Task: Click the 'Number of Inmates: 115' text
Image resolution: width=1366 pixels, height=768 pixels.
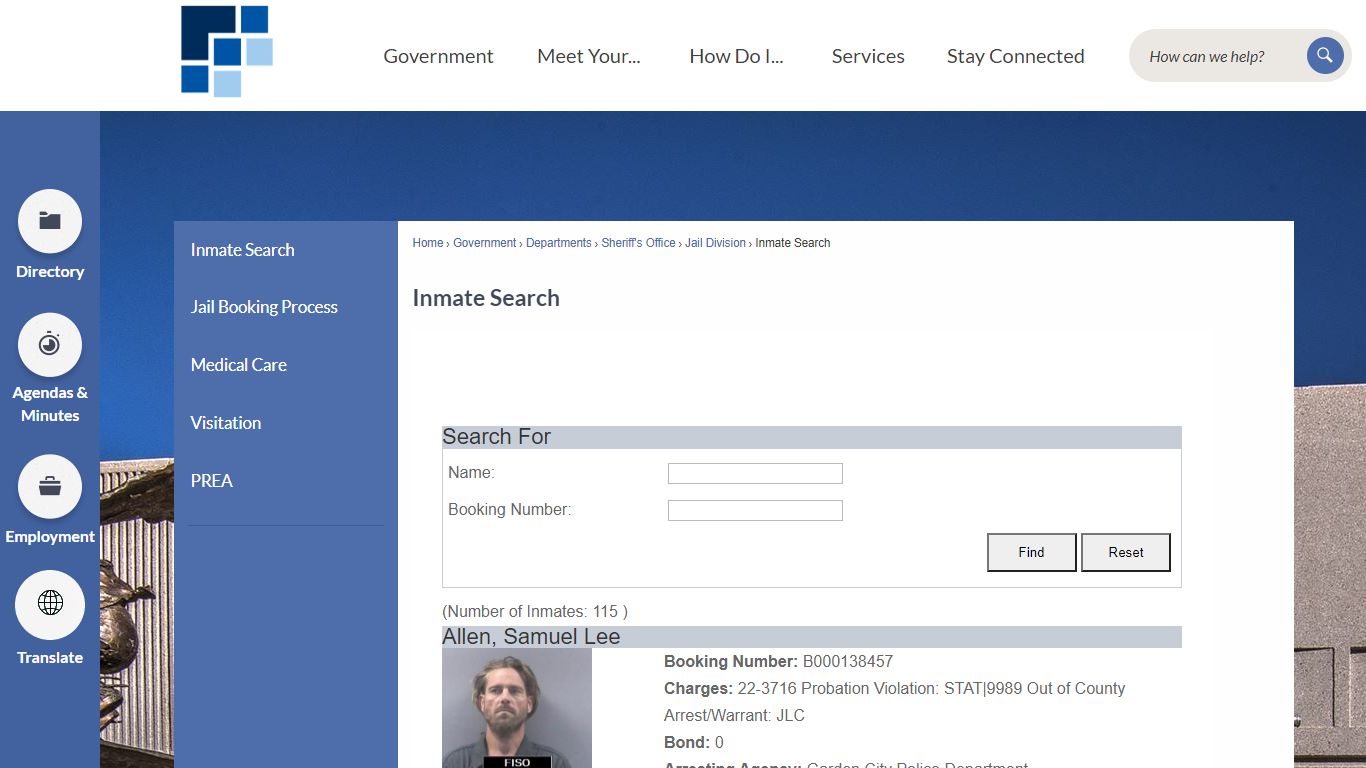Action: coord(535,611)
